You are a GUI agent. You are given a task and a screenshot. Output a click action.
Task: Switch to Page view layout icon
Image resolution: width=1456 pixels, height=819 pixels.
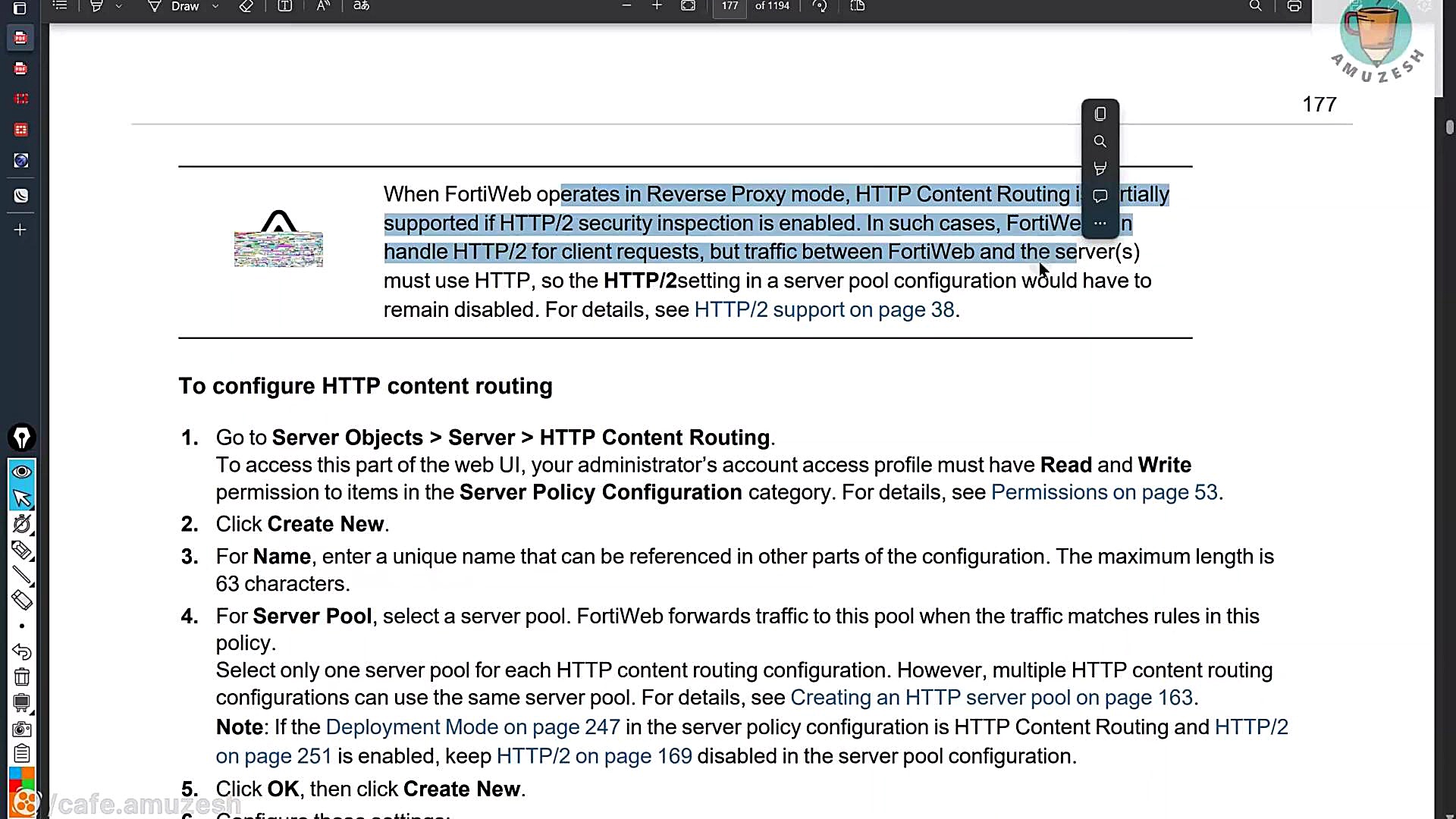pyautogui.click(x=858, y=6)
